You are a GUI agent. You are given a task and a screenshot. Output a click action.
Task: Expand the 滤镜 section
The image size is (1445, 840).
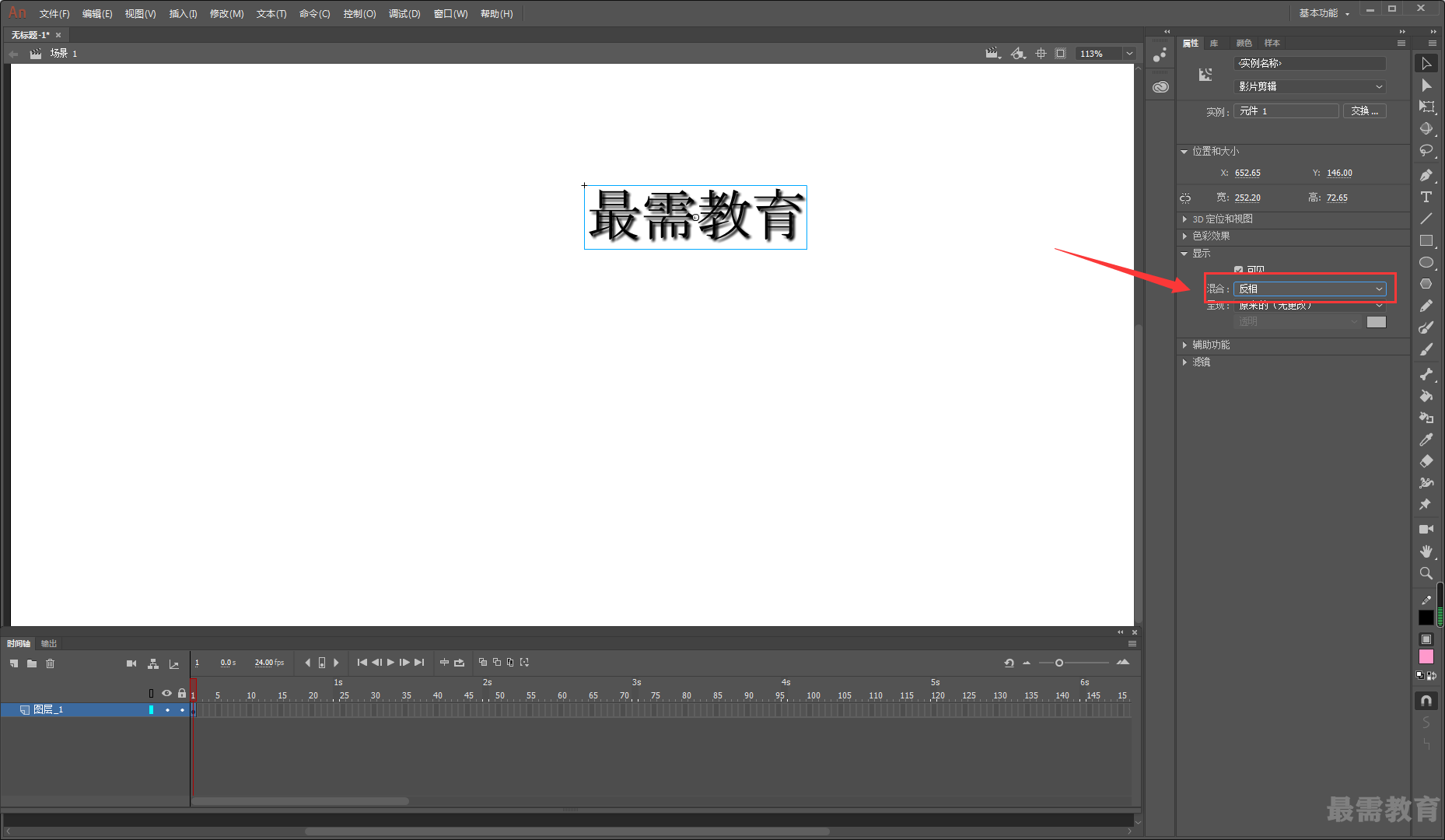(1184, 362)
